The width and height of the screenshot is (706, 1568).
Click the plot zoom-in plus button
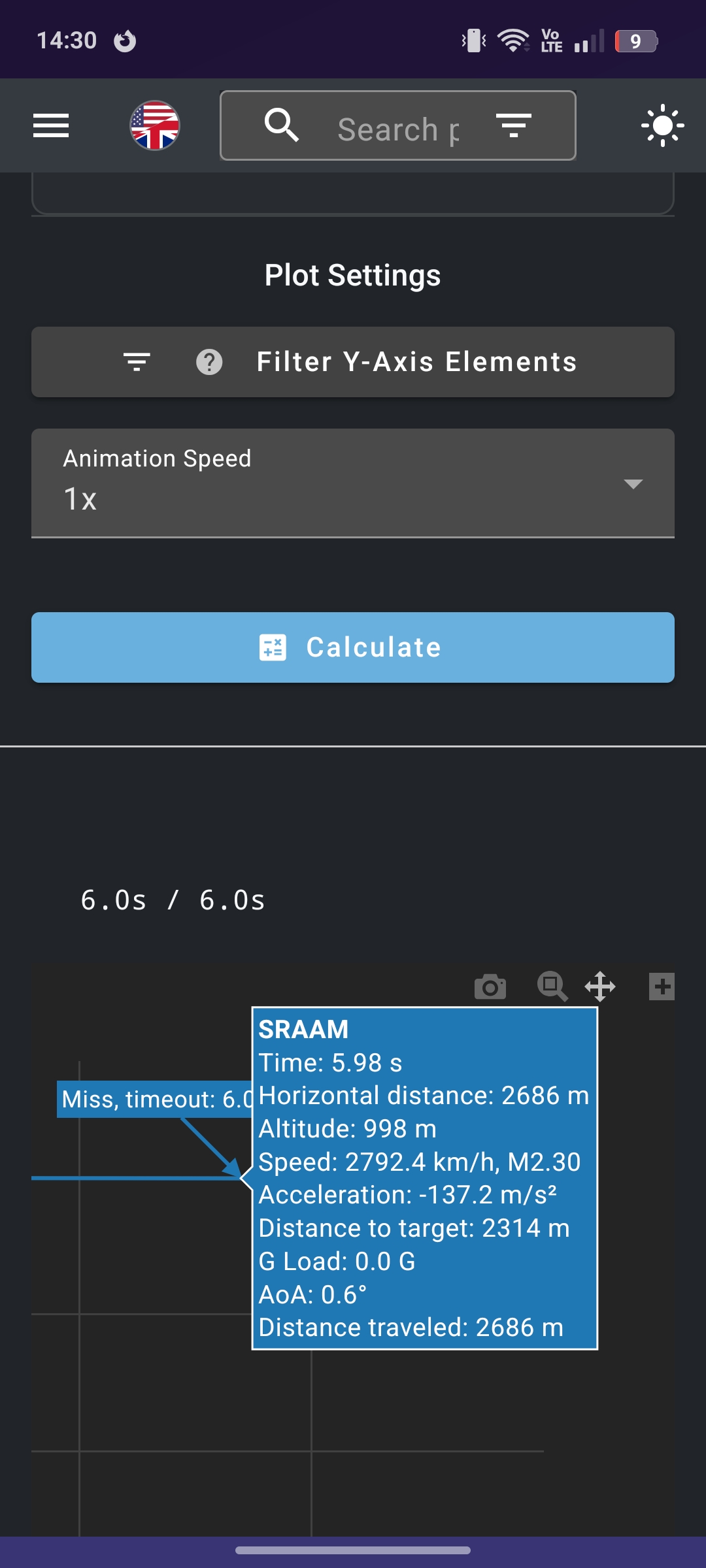click(x=662, y=987)
